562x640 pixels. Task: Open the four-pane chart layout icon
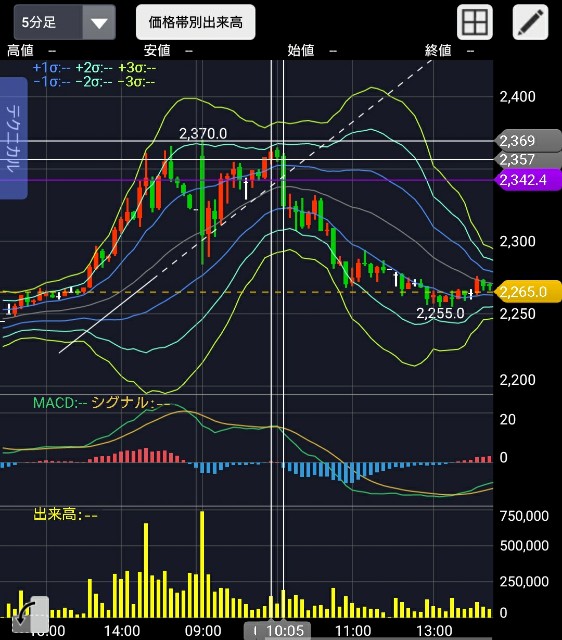pyautogui.click(x=475, y=22)
